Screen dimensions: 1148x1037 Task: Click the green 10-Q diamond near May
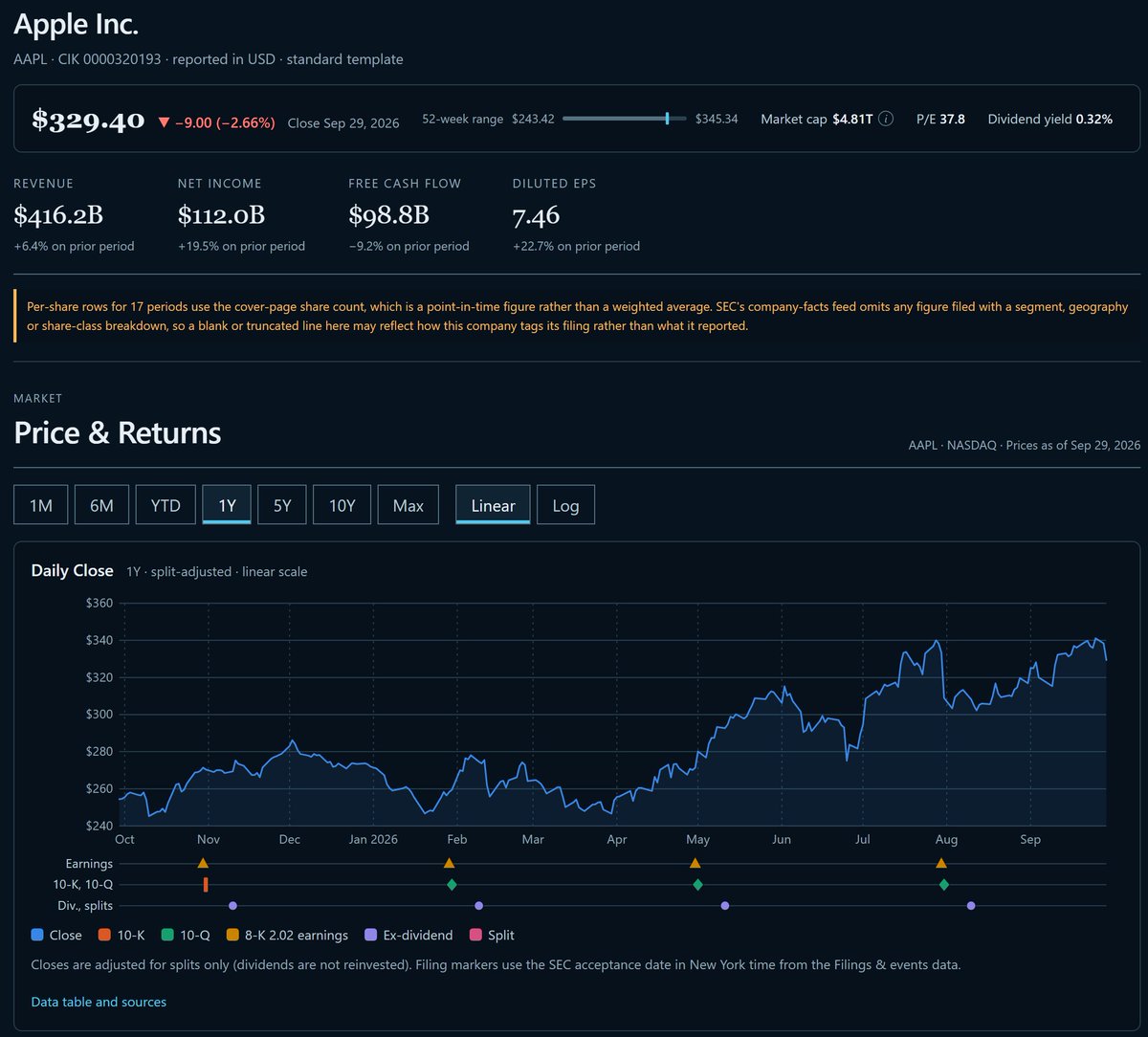[698, 885]
